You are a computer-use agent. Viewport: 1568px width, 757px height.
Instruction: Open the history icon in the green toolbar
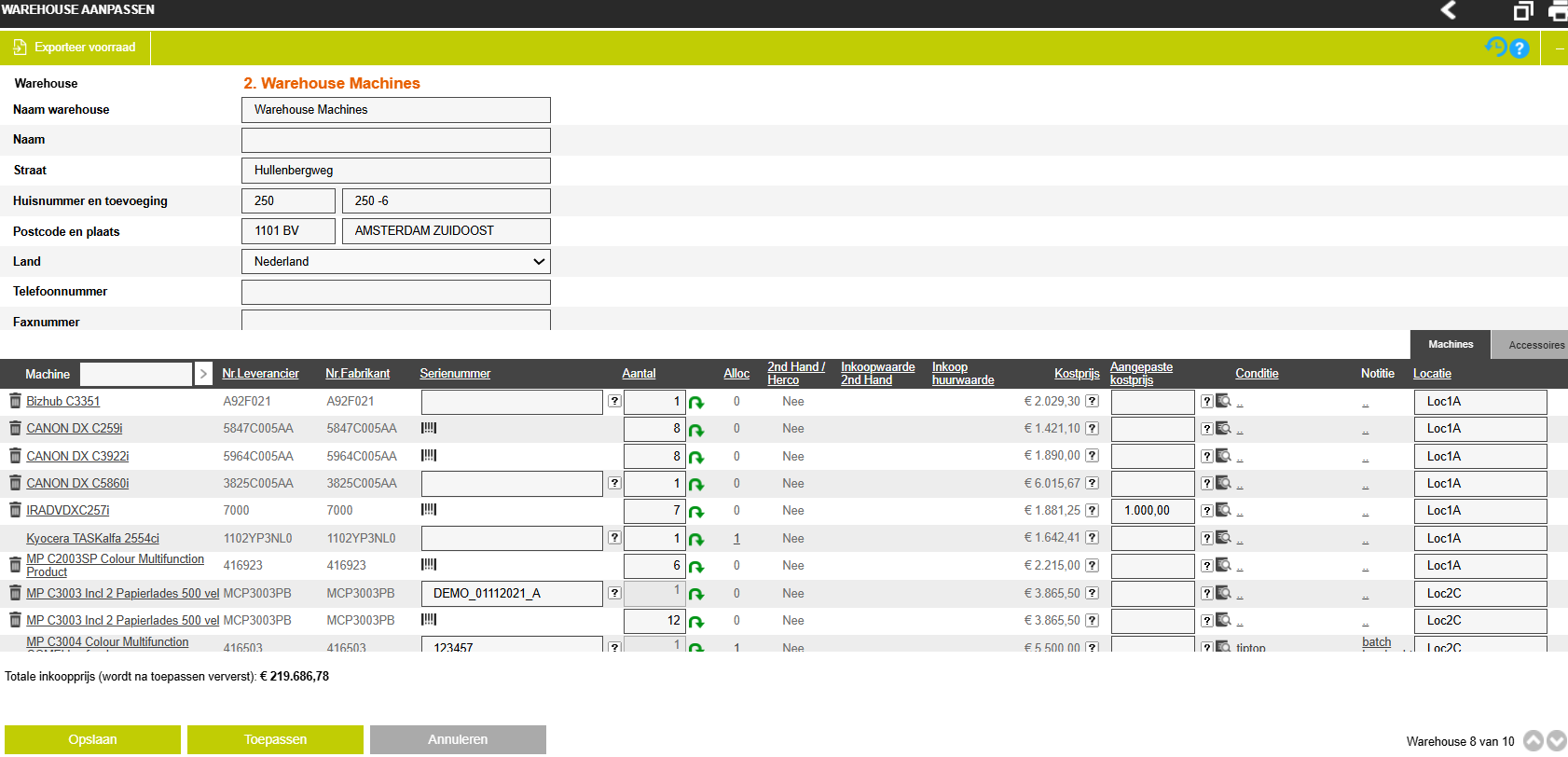[1495, 47]
